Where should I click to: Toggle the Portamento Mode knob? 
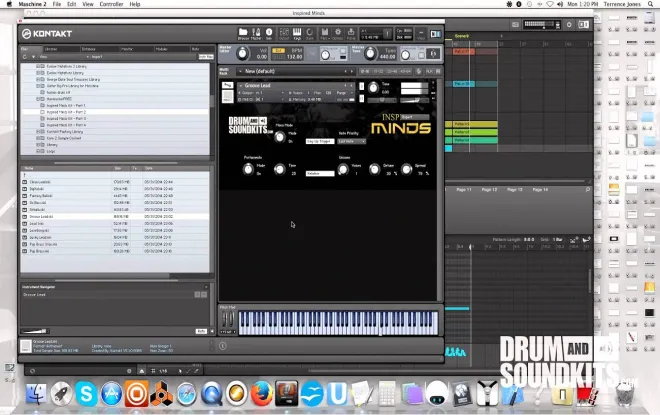pyautogui.click(x=248, y=169)
